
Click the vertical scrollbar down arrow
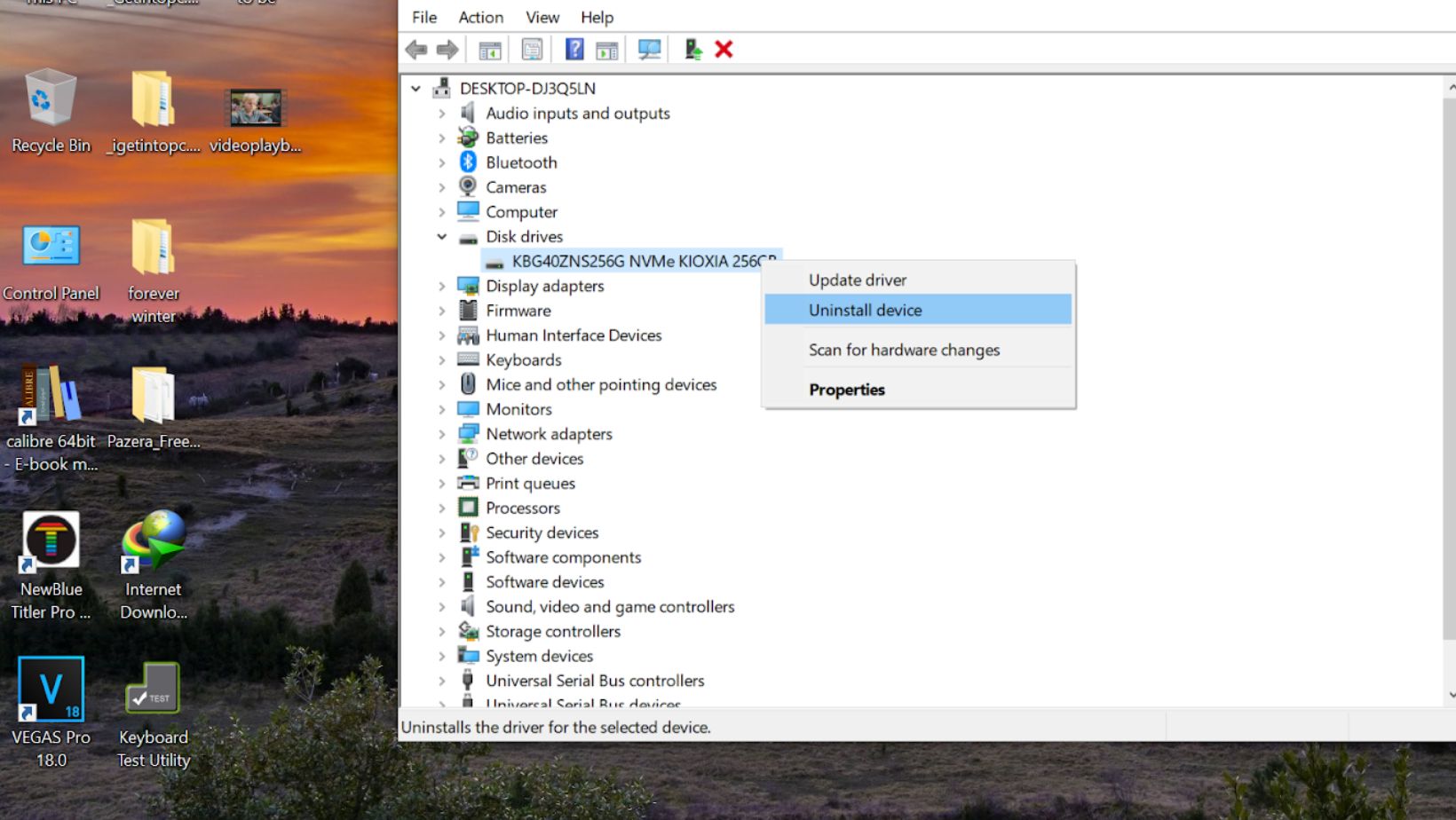[x=1451, y=696]
